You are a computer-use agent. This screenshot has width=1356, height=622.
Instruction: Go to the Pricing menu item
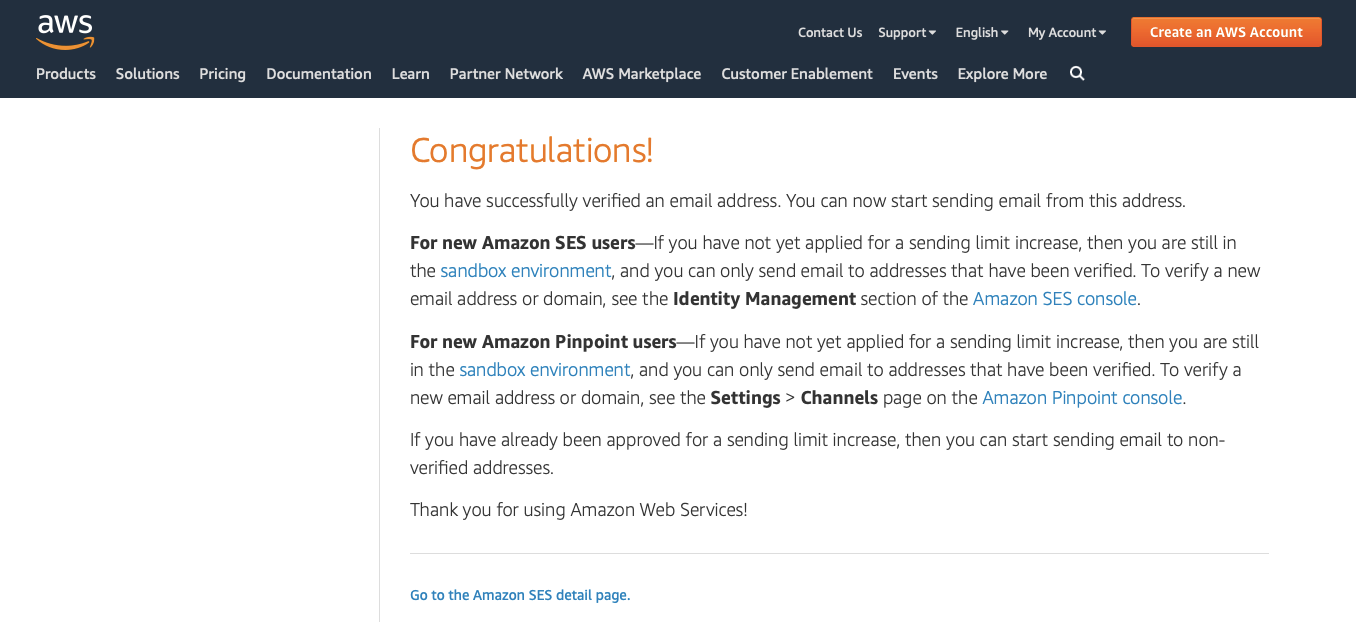222,73
